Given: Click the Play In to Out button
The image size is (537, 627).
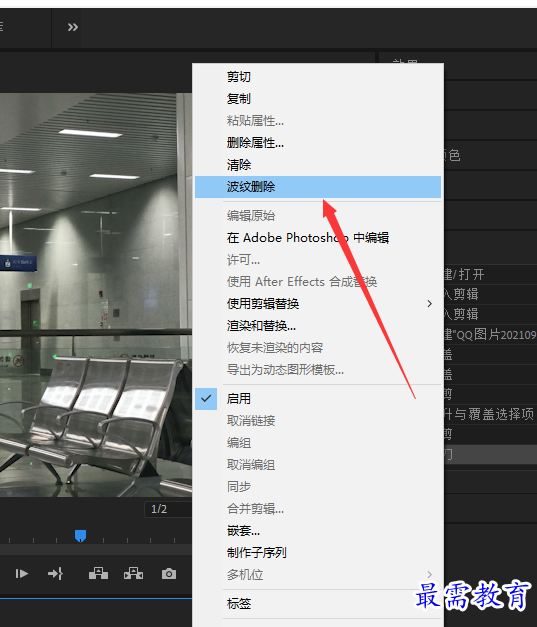Looking at the screenshot, I should pyautogui.click(x=22, y=574).
